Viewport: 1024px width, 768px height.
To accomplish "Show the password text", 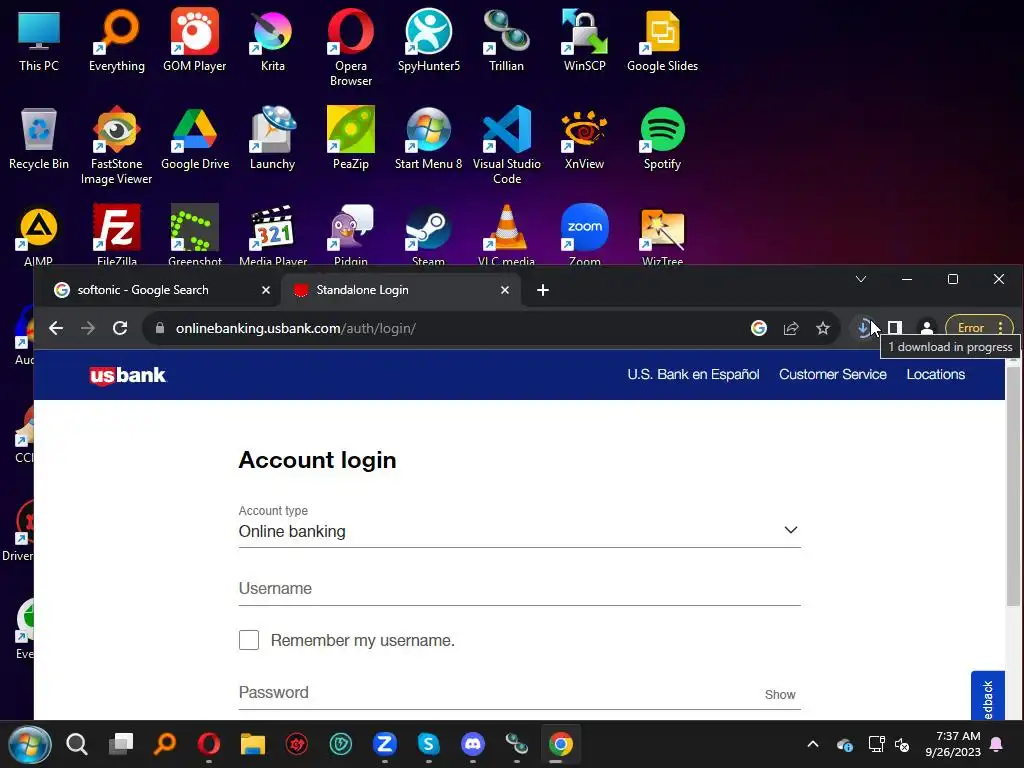I will click(x=780, y=694).
